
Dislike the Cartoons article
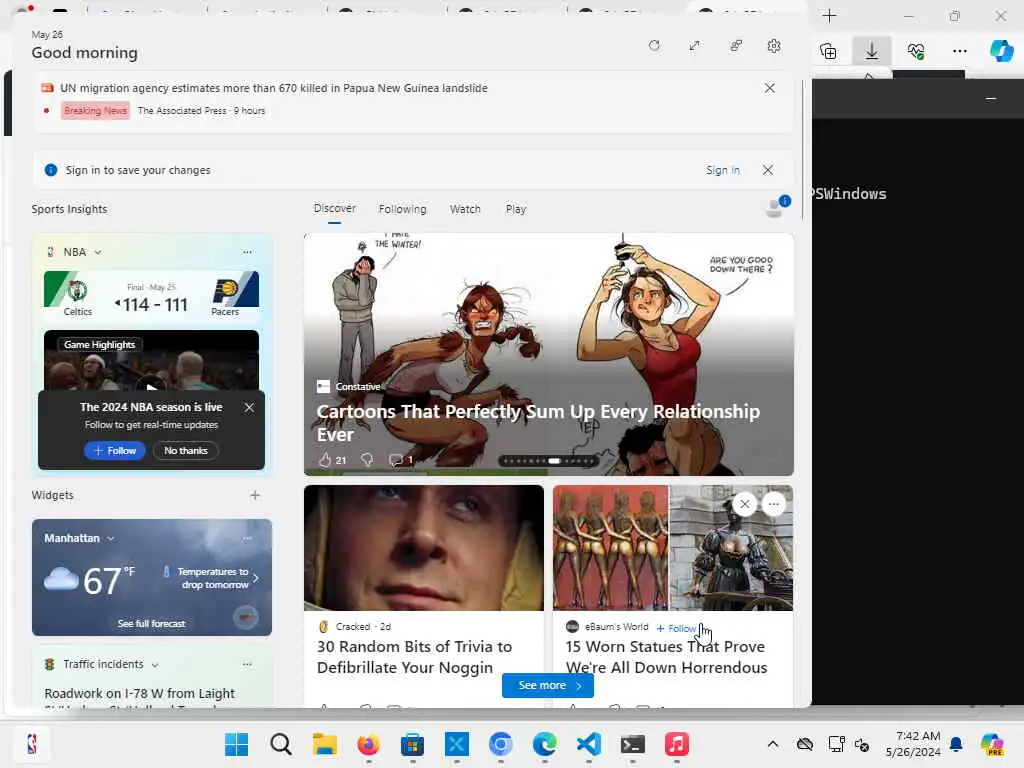tap(367, 460)
